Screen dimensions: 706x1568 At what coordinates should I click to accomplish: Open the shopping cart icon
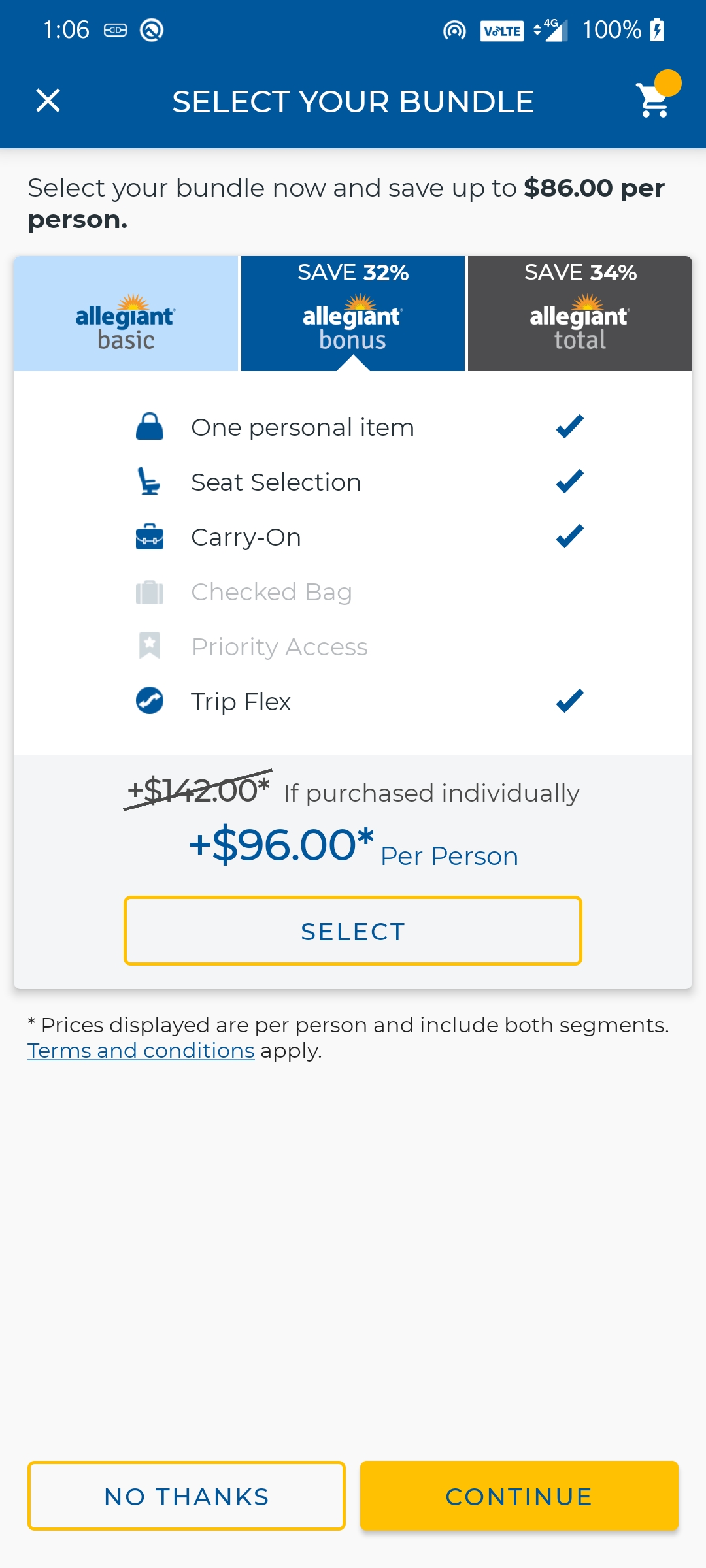click(654, 100)
